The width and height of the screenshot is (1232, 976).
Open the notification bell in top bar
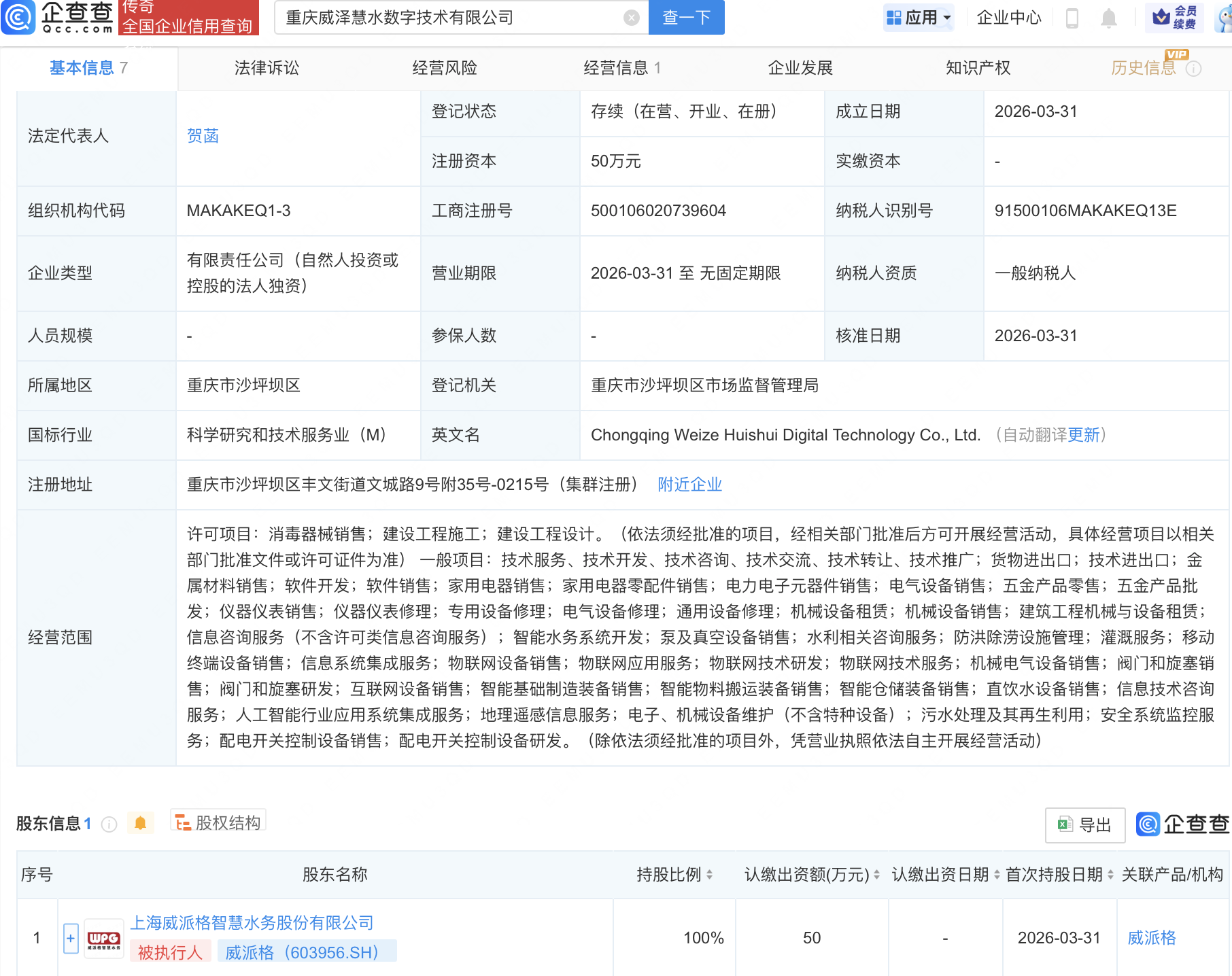click(1108, 18)
